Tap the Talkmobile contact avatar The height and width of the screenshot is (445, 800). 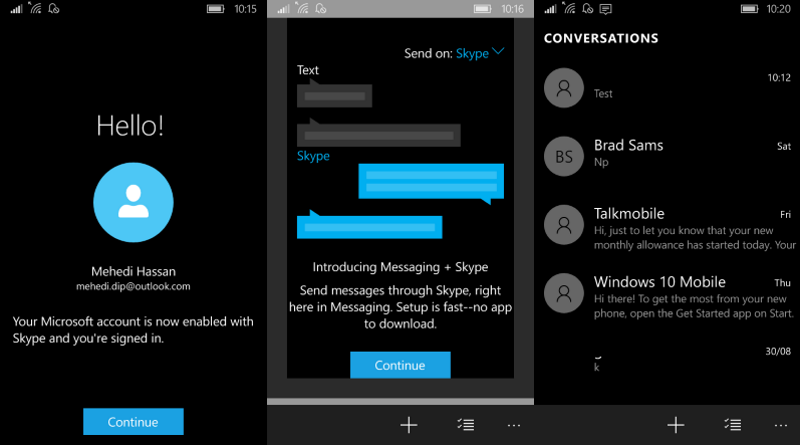(x=564, y=225)
